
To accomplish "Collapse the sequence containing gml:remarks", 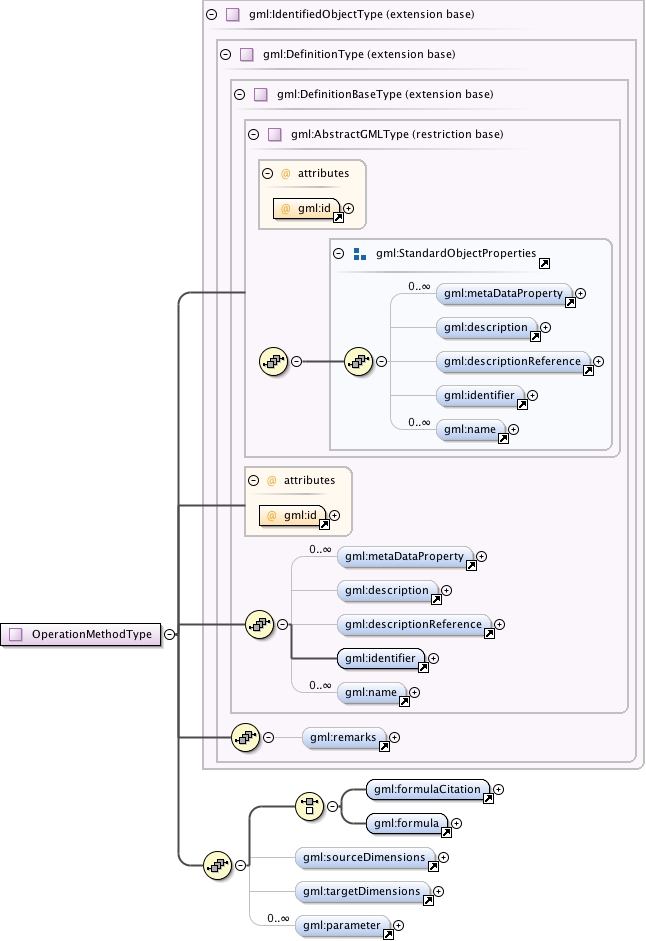I will [x=268, y=738].
